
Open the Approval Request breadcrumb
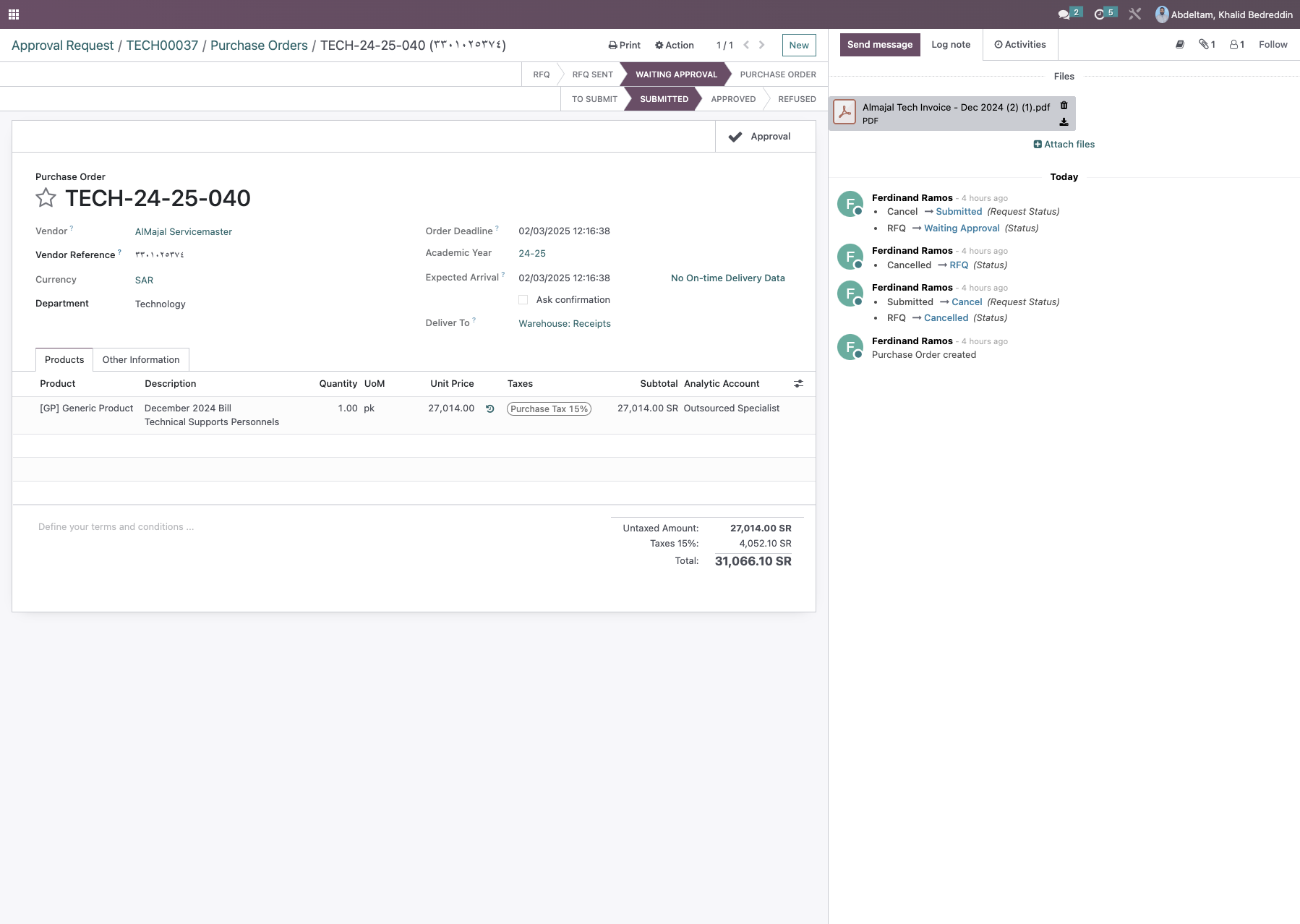[x=63, y=46]
